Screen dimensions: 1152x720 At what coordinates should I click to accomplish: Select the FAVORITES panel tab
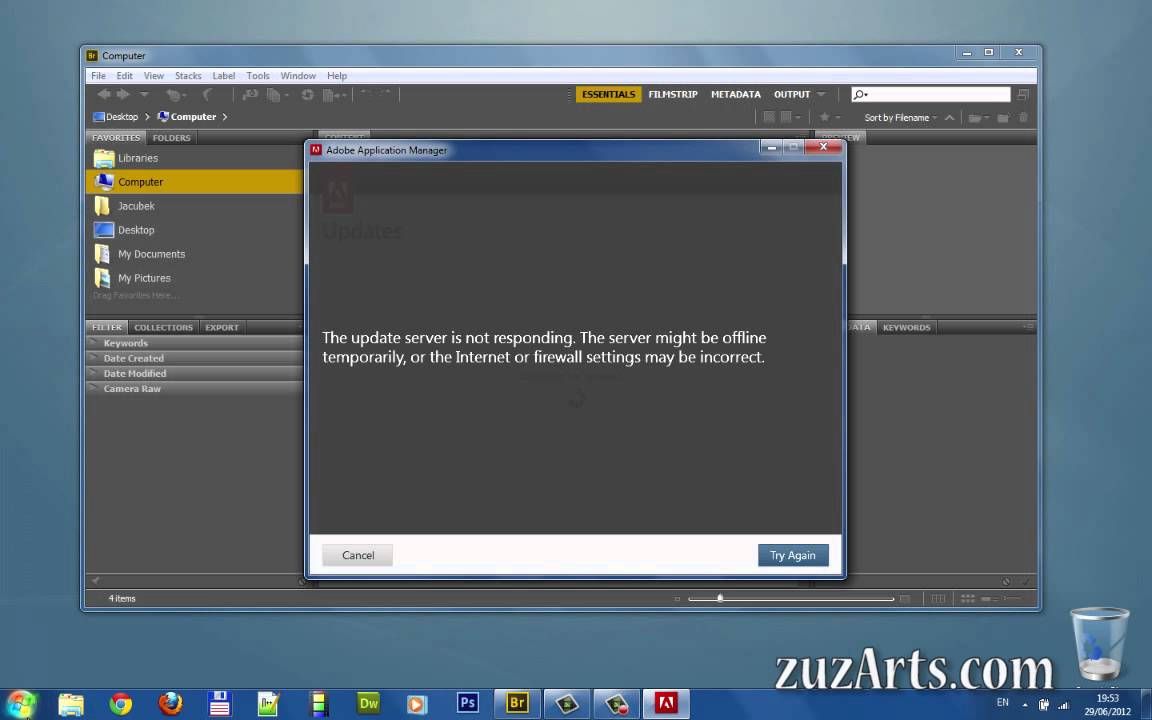click(116, 137)
